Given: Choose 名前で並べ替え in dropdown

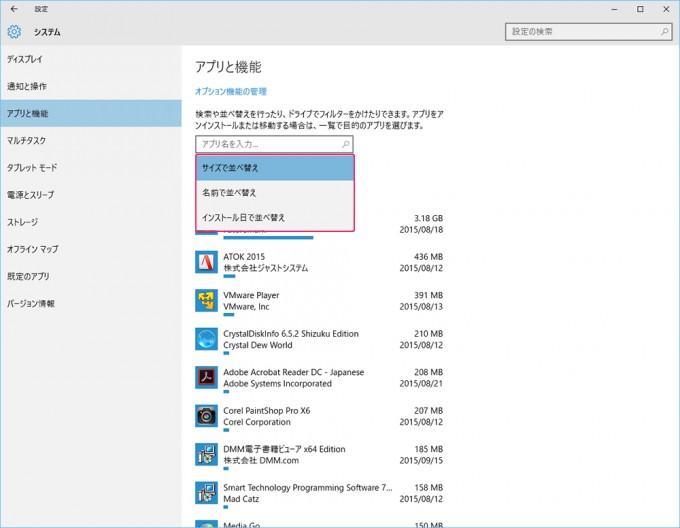Looking at the screenshot, I should (275, 192).
